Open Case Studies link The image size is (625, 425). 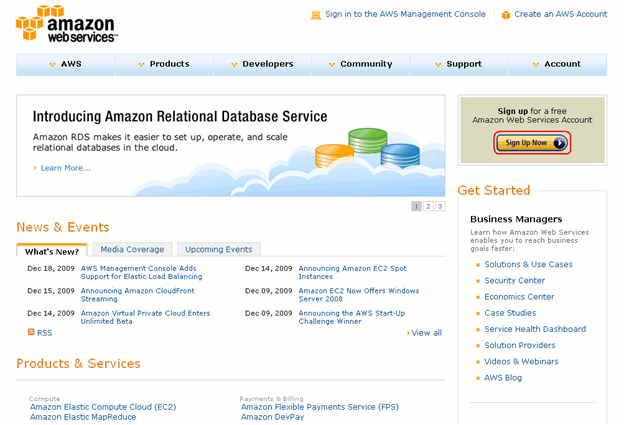[x=510, y=313]
